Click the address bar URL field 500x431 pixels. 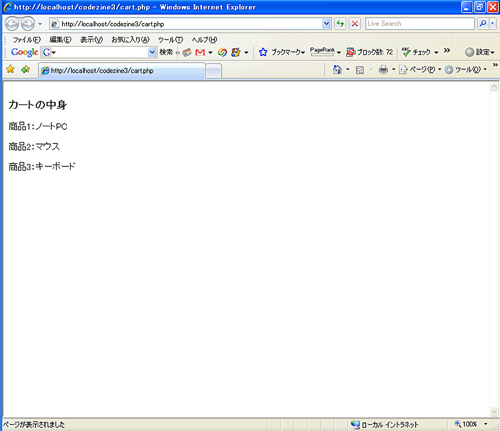click(190, 24)
